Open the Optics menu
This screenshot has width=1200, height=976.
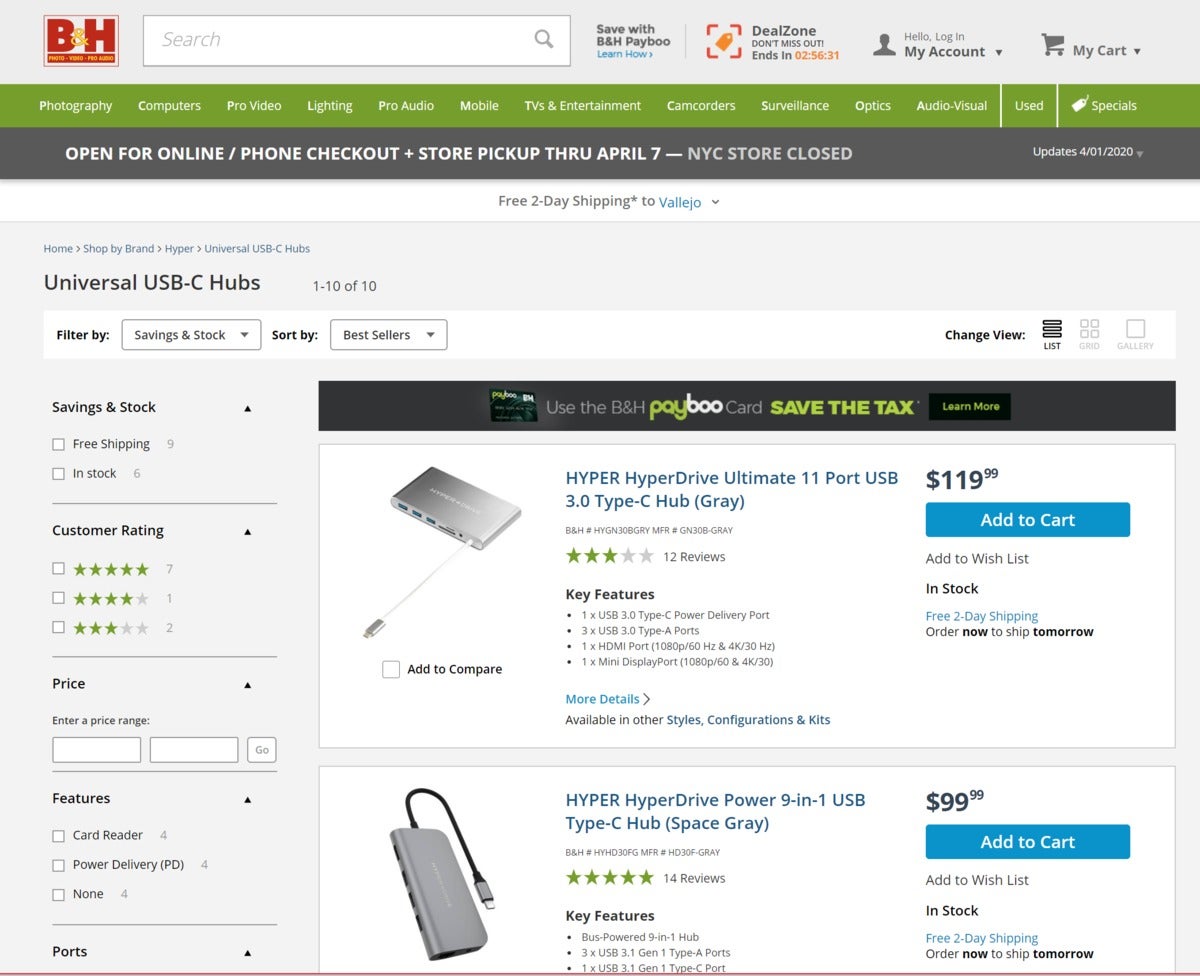(x=873, y=105)
